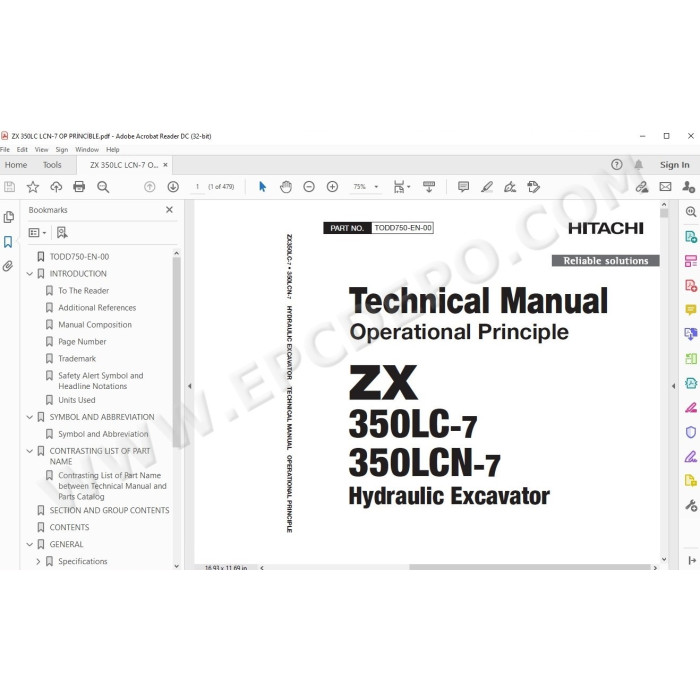This screenshot has height=700, width=700.
Task: Open the Manual Composition bookmark
Action: pyautogui.click(x=95, y=325)
